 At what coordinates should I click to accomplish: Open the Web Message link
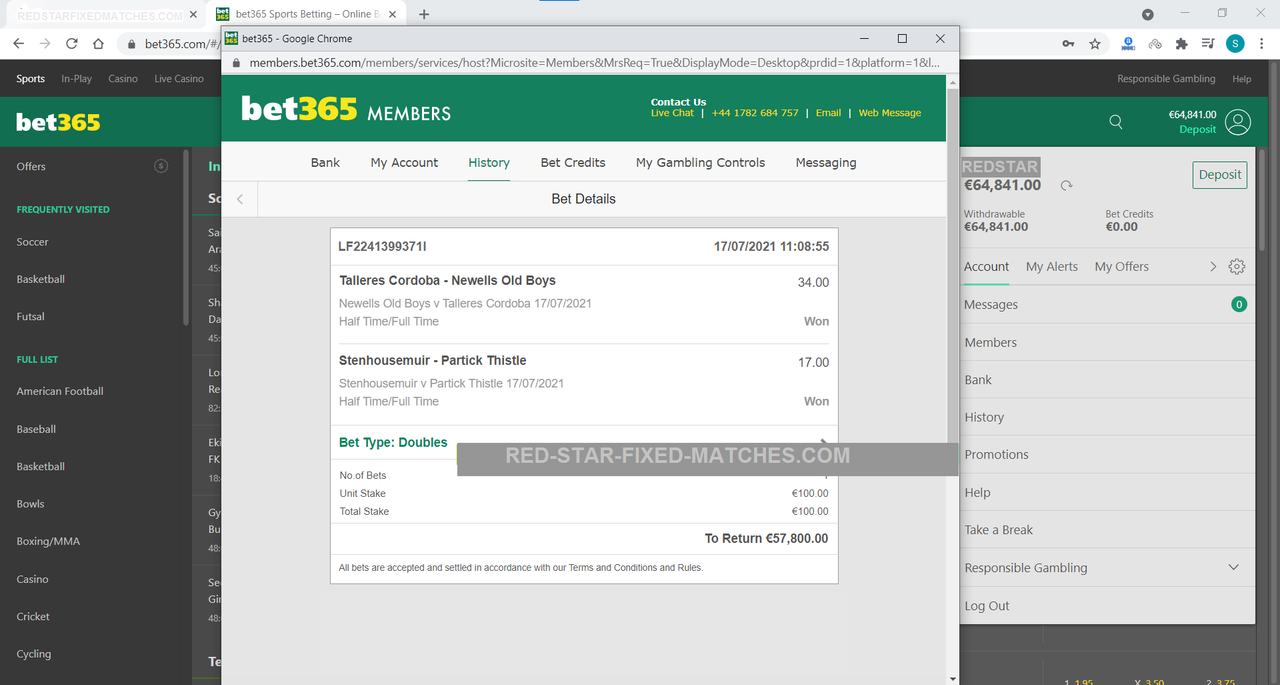pyautogui.click(x=890, y=113)
